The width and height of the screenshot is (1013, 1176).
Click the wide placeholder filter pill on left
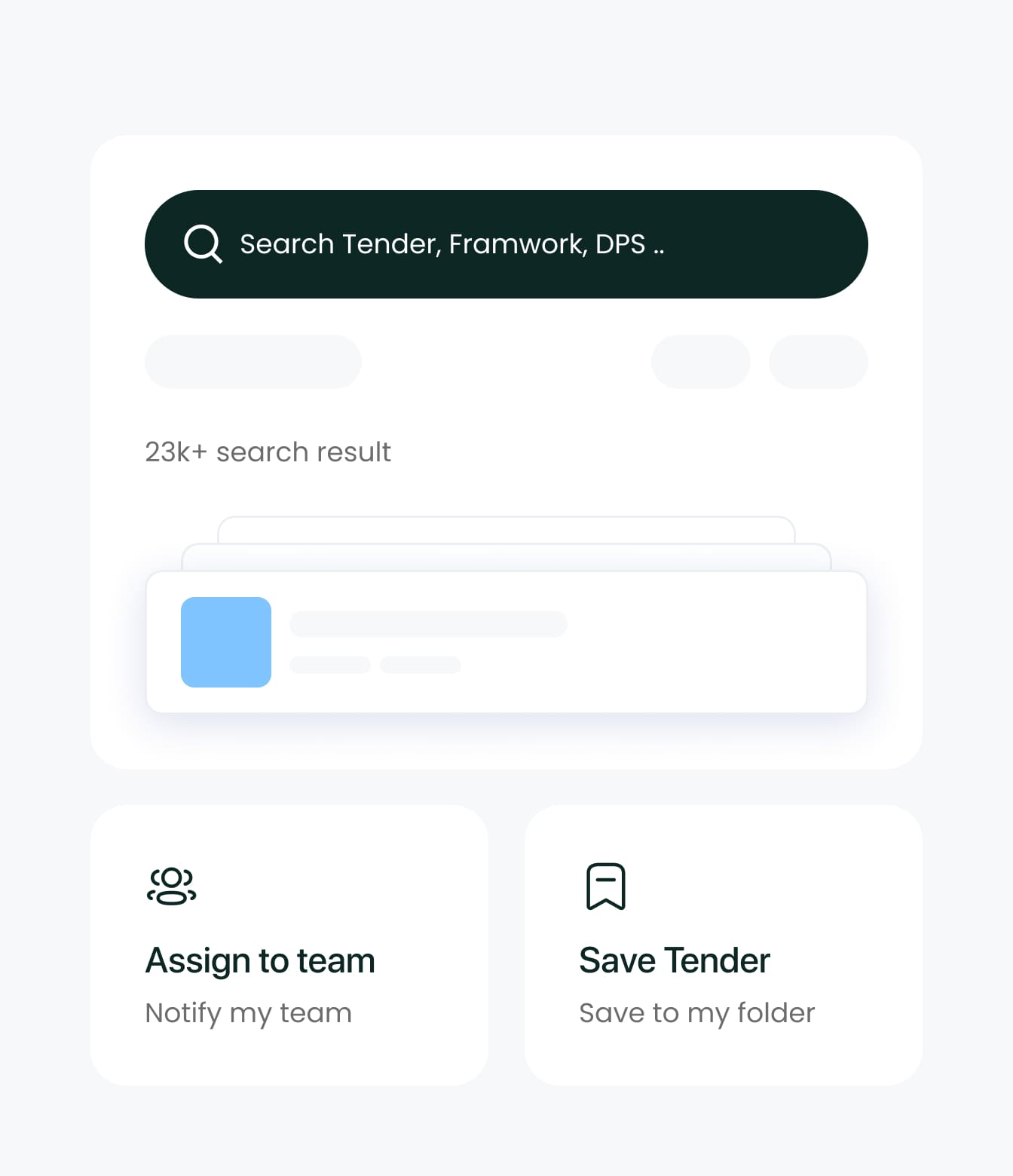(x=253, y=362)
